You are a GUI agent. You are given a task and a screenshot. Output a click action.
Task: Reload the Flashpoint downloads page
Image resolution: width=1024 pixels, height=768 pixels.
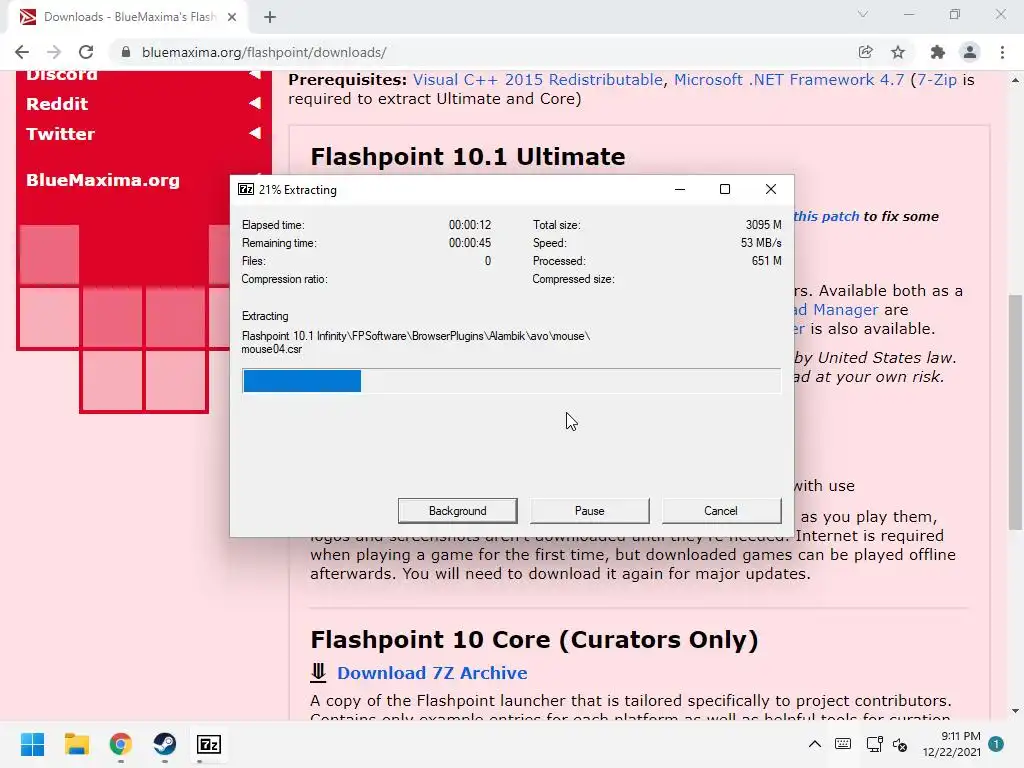pos(86,52)
